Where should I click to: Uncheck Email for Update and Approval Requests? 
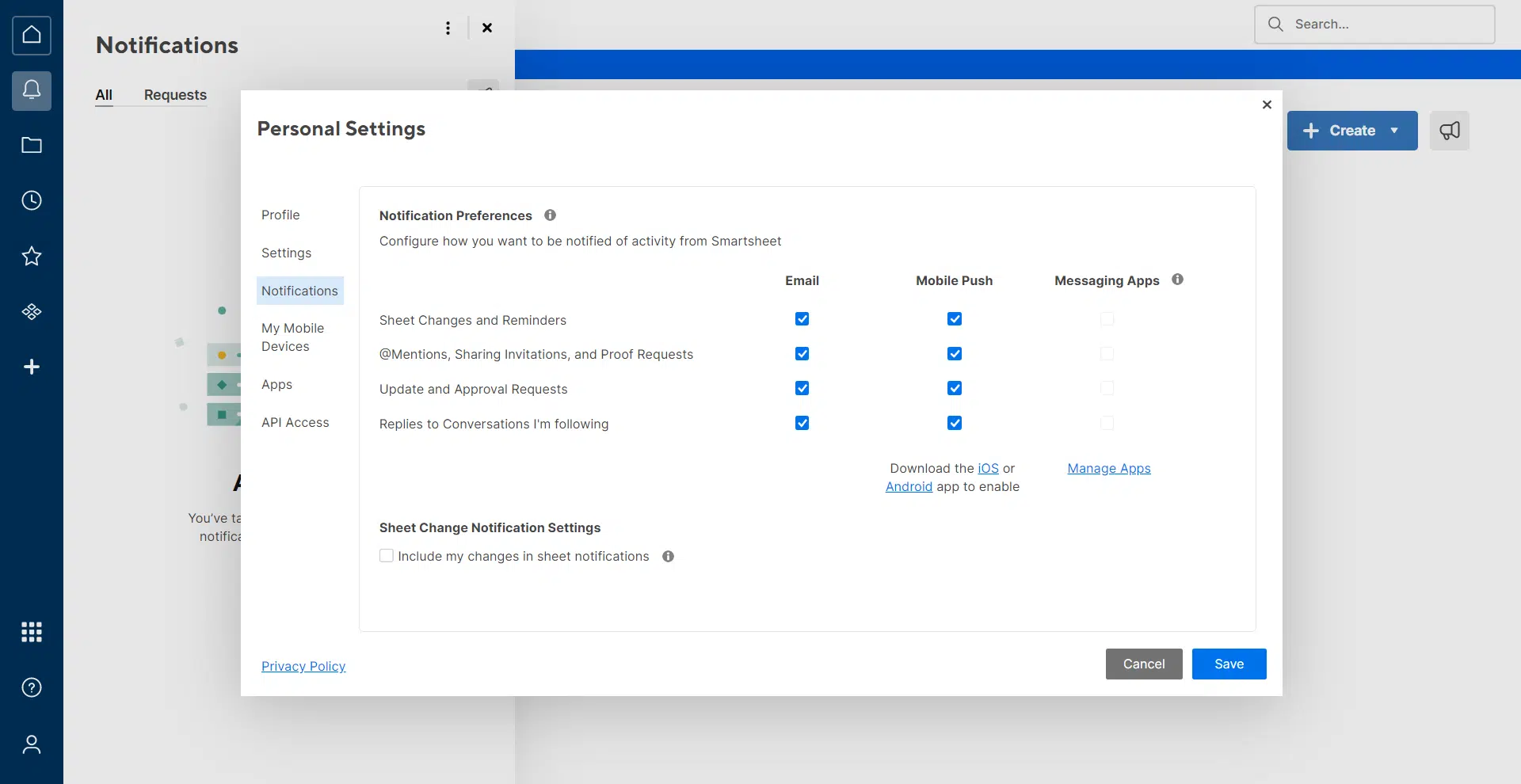point(802,389)
